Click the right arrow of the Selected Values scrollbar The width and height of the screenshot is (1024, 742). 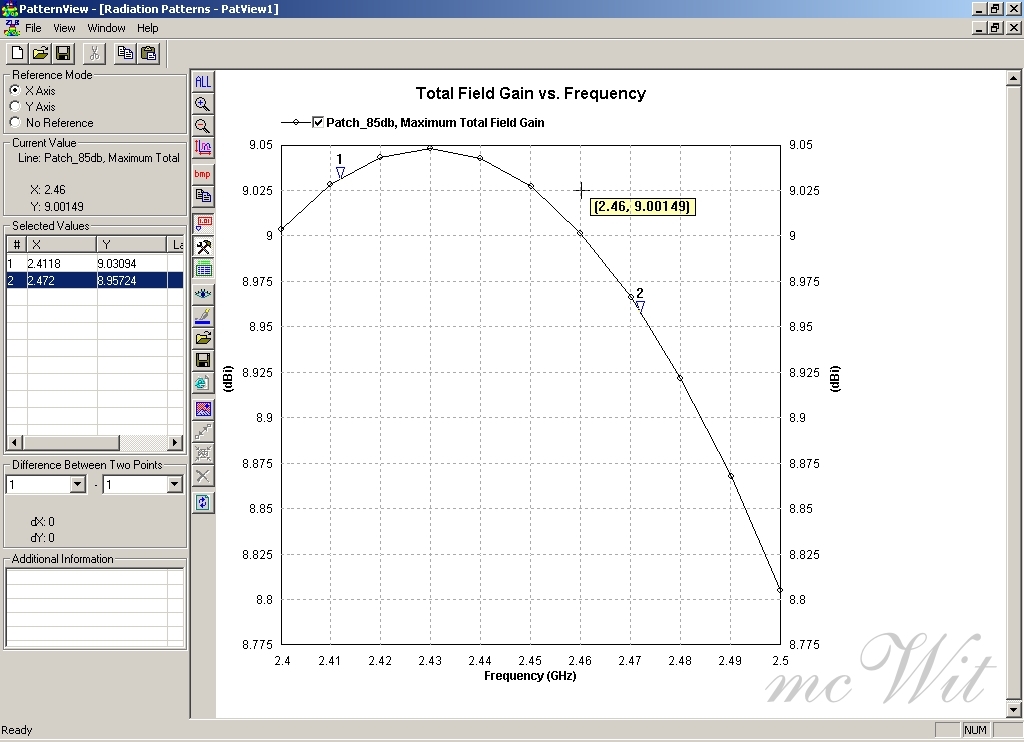(x=175, y=442)
